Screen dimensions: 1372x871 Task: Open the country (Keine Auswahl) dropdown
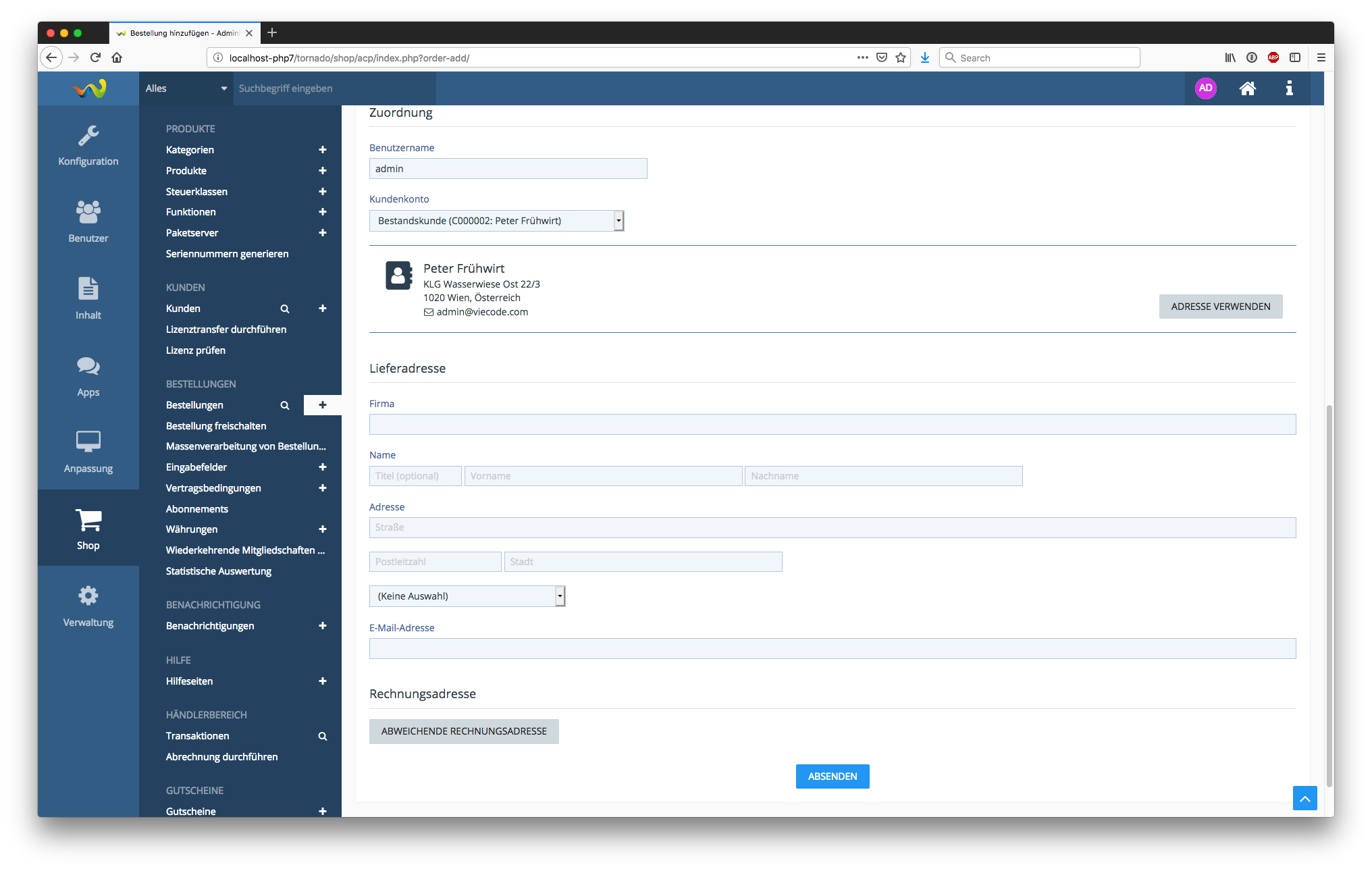tap(467, 596)
